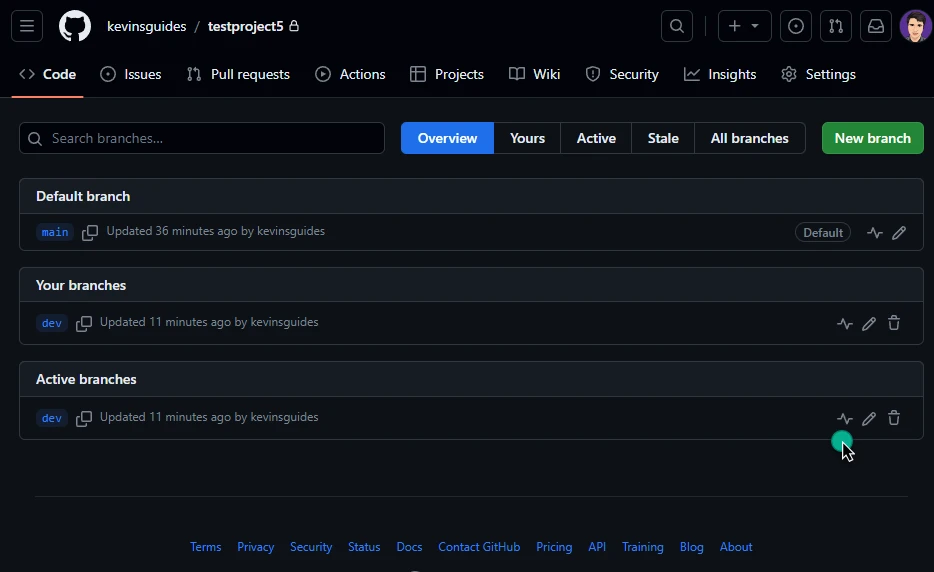Open the Security footer link
The image size is (934, 572).
click(311, 547)
